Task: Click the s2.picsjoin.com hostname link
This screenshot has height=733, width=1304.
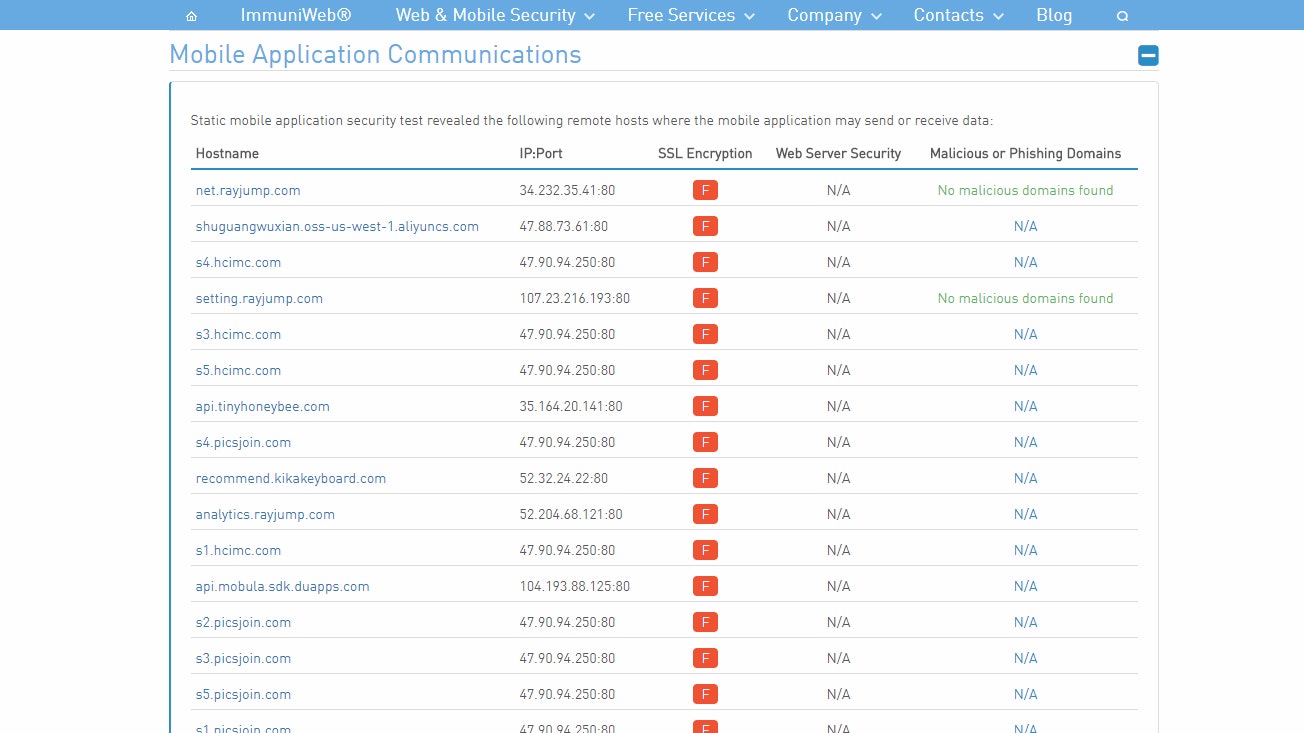Action: point(243,622)
